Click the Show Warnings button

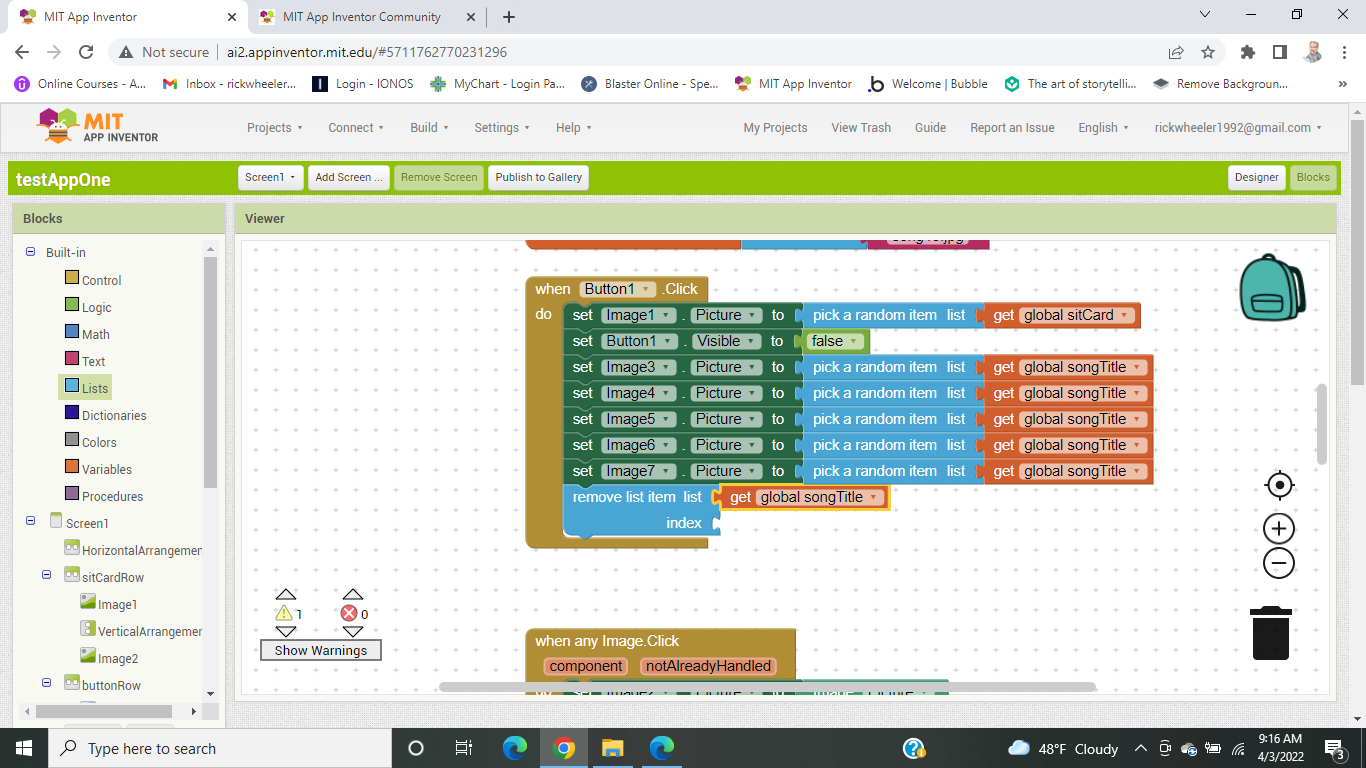321,650
